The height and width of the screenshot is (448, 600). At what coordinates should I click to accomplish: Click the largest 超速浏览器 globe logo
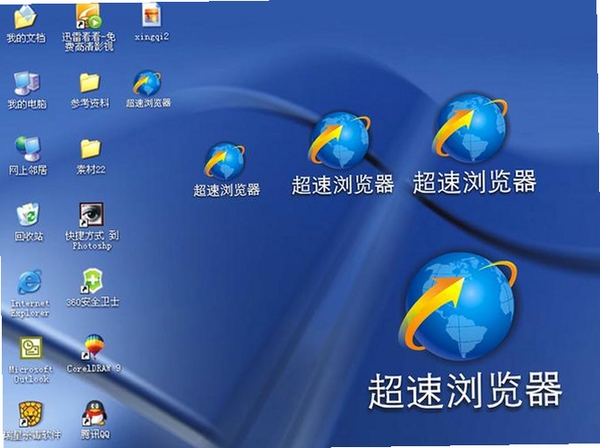click(458, 305)
